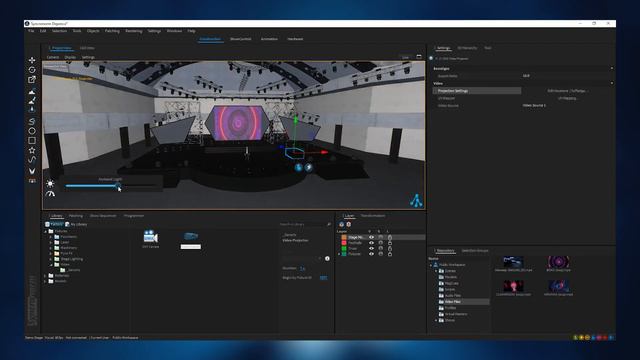Open the Factory library source
Screen dimensions: 640x360
pos(54,224)
